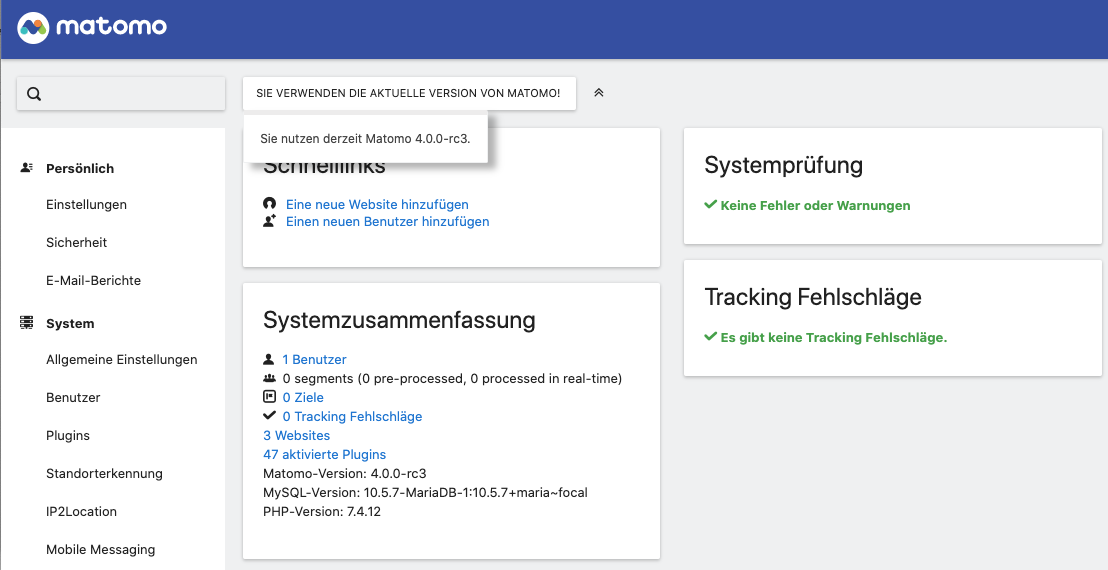
Task: Click the System section server icon
Action: (x=27, y=323)
